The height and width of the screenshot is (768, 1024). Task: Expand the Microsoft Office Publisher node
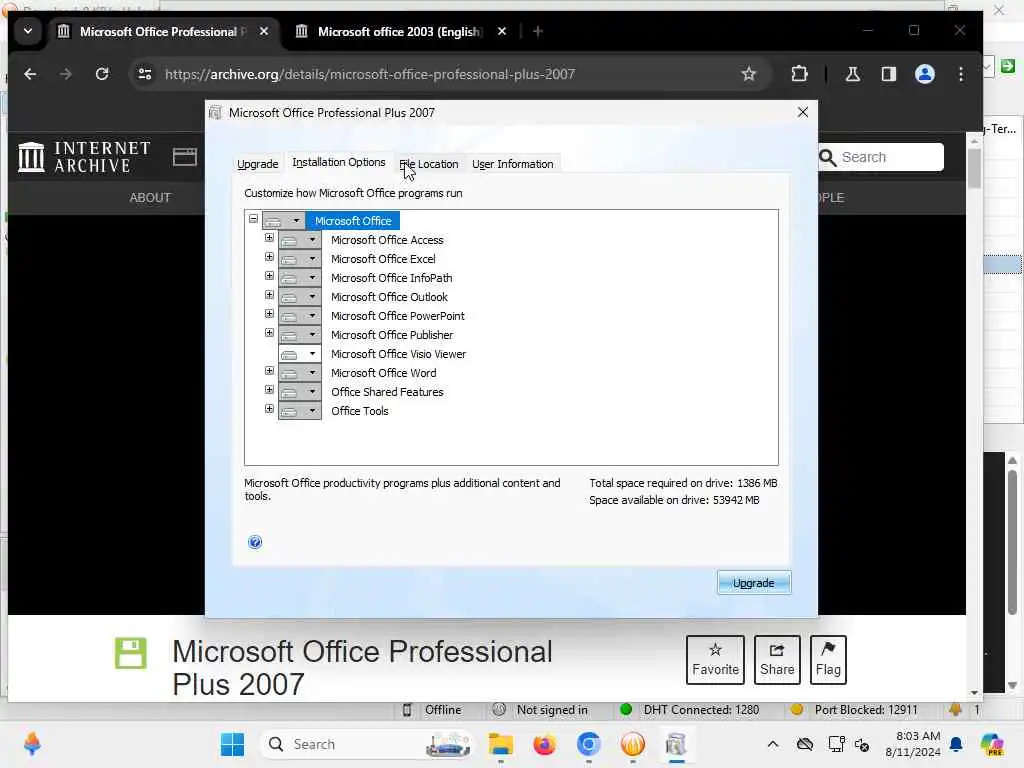269,333
